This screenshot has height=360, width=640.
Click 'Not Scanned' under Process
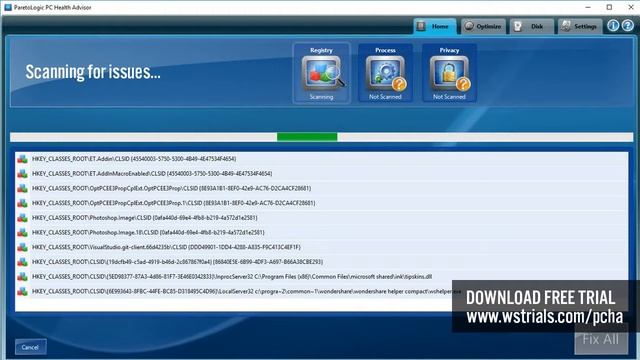(385, 97)
